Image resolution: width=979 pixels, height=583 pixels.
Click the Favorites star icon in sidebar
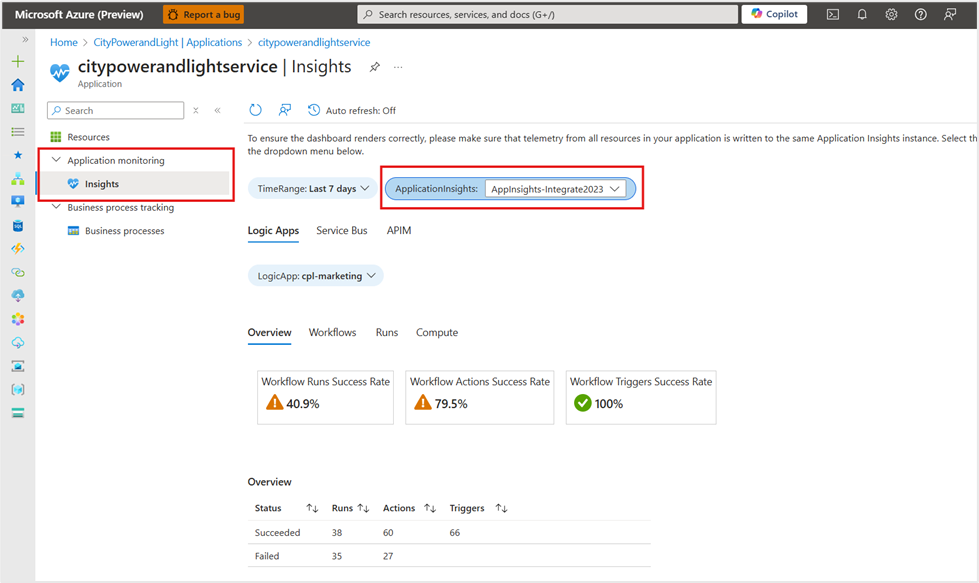[18, 155]
